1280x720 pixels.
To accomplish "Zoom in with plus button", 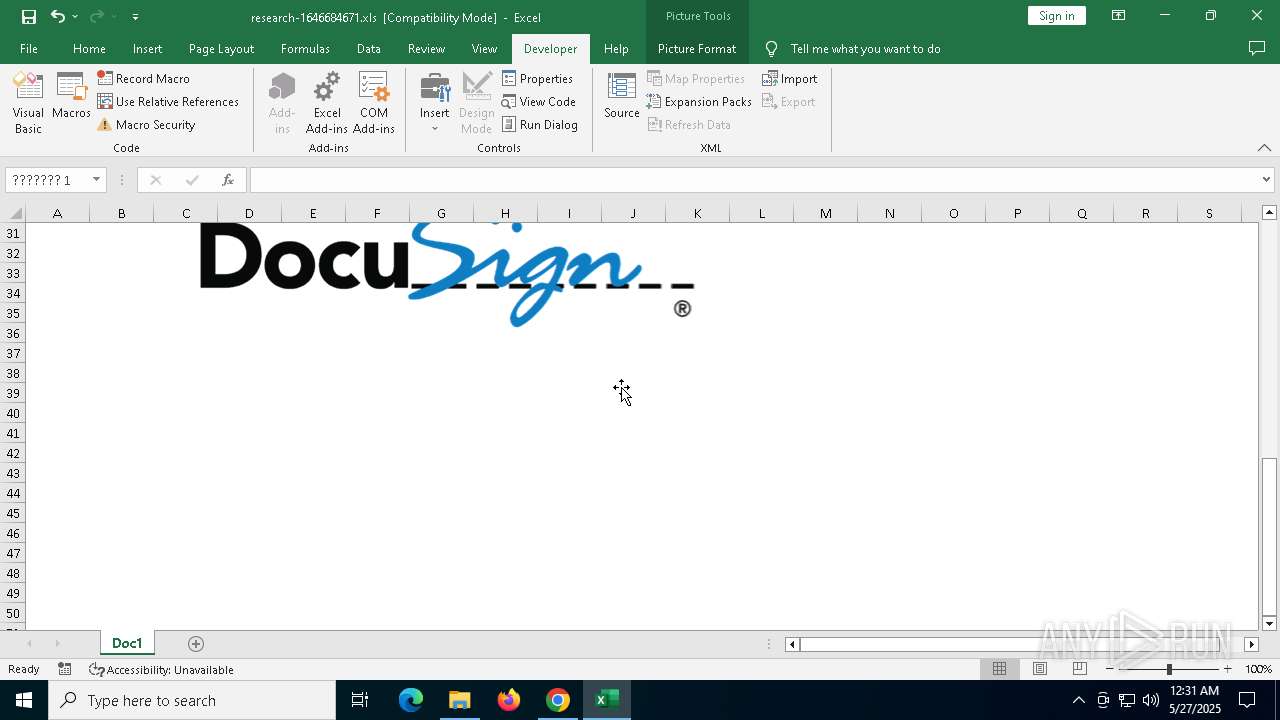I will (x=1227, y=669).
